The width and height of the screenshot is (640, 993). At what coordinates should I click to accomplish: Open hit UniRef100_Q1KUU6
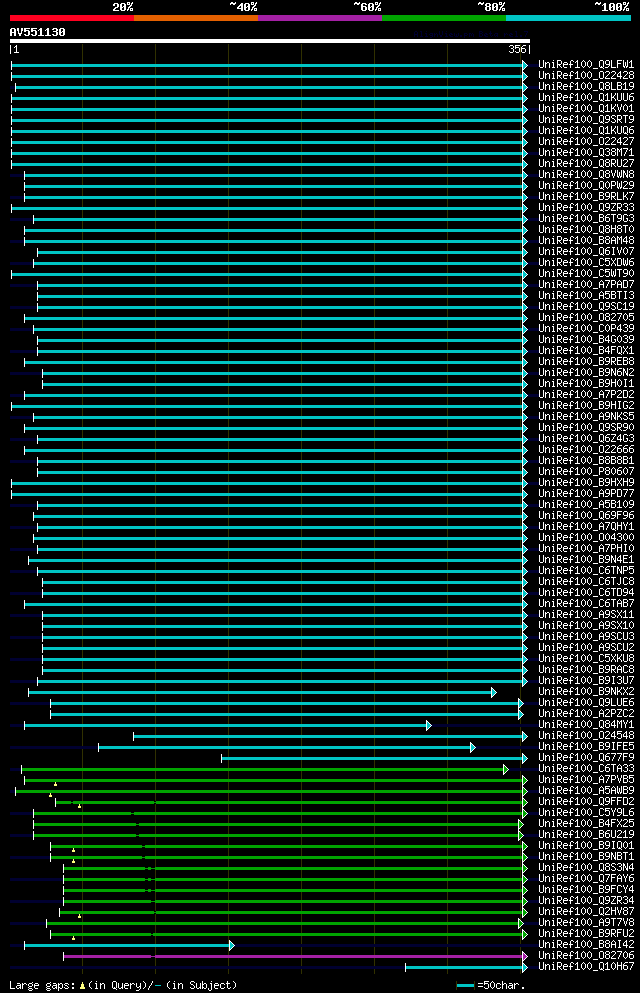(586, 98)
